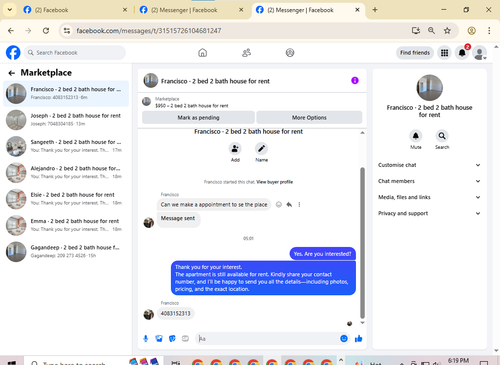The image size is (500, 365).
Task: Expand Media, files and links section
Action: click(x=429, y=197)
